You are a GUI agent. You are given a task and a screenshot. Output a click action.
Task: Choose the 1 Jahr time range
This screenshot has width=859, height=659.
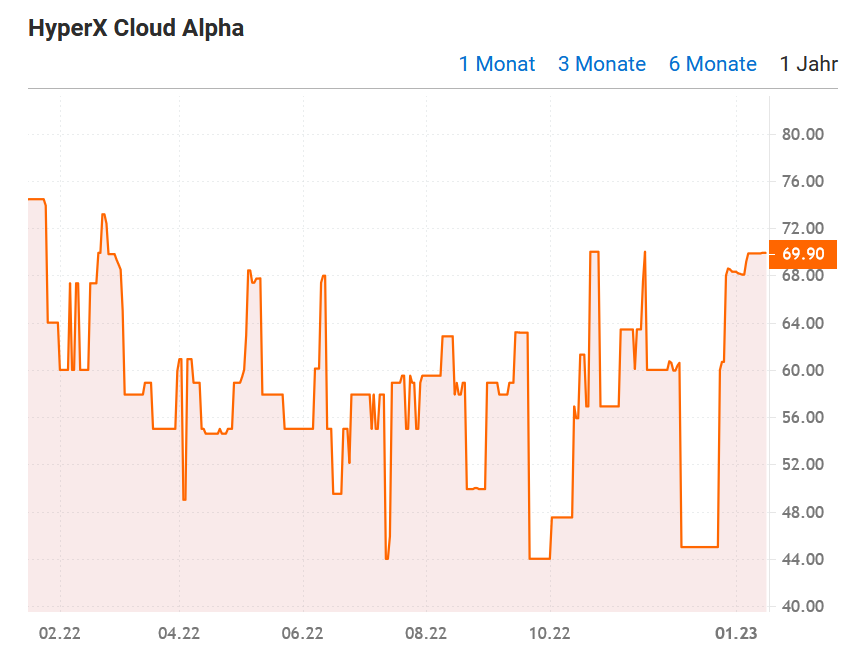coord(808,64)
